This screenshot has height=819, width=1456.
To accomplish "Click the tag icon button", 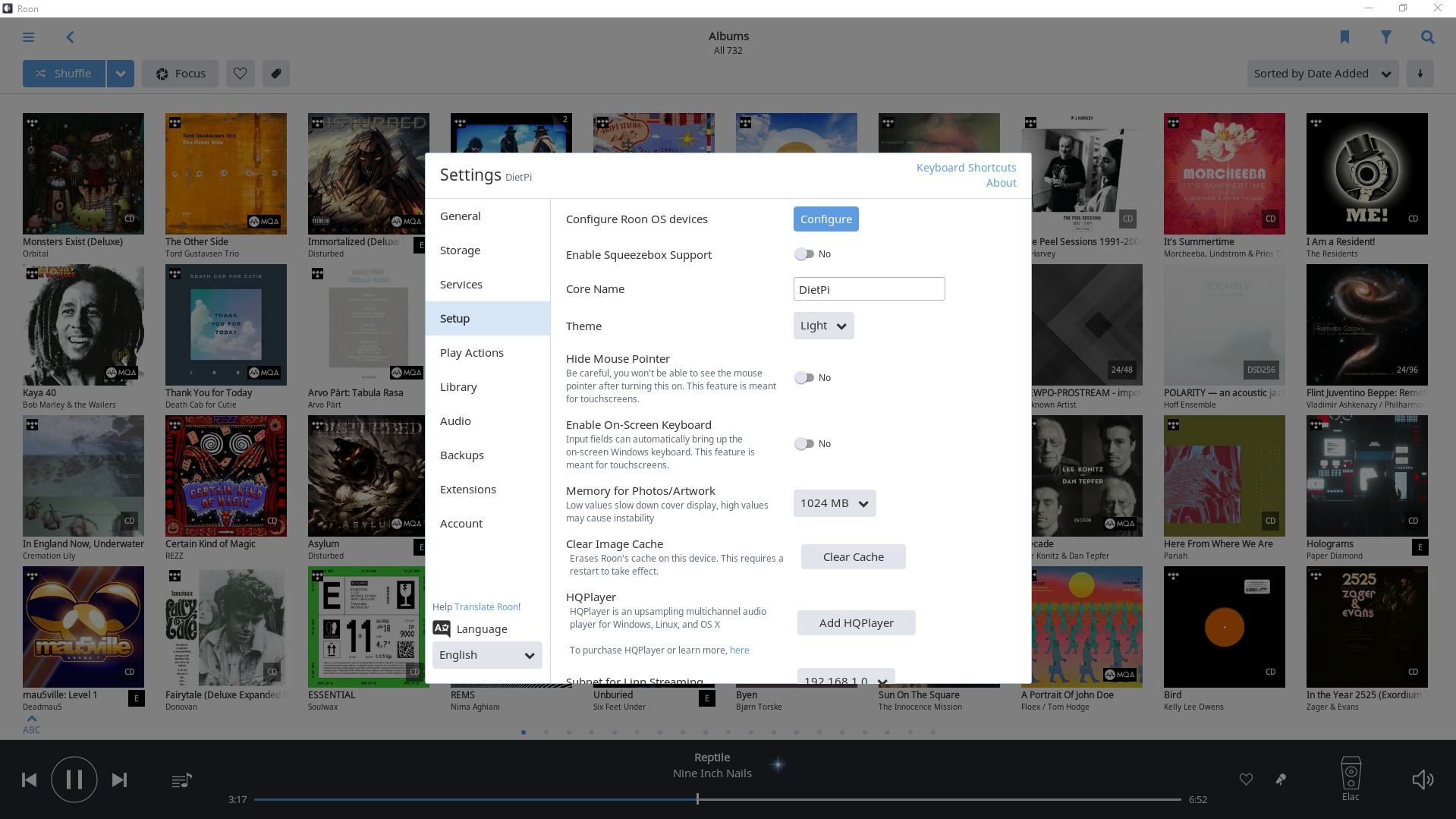I will point(276,74).
